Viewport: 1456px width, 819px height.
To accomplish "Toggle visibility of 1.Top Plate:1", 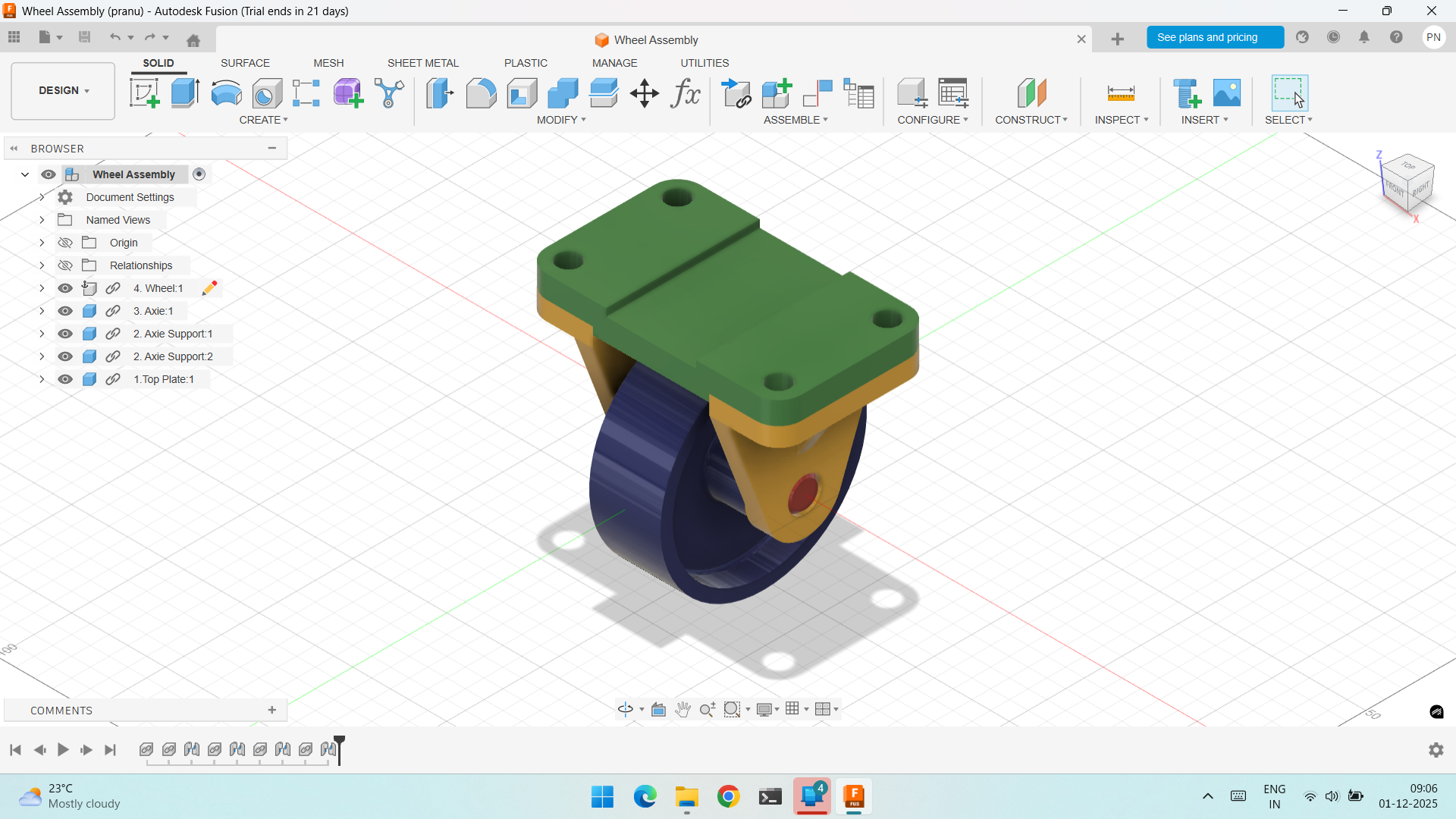I will (65, 379).
